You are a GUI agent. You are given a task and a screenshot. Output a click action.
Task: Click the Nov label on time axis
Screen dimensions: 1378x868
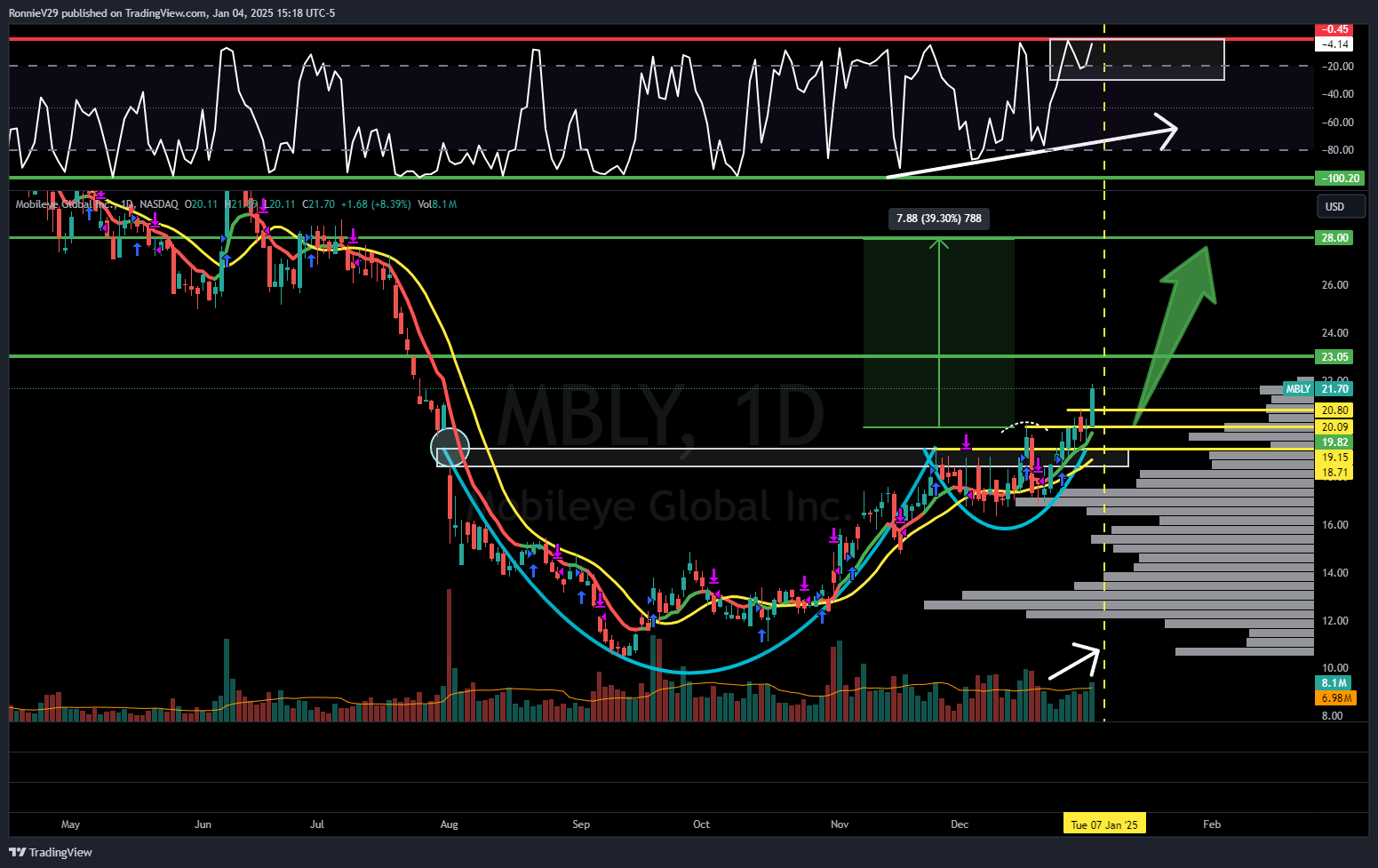pos(840,824)
